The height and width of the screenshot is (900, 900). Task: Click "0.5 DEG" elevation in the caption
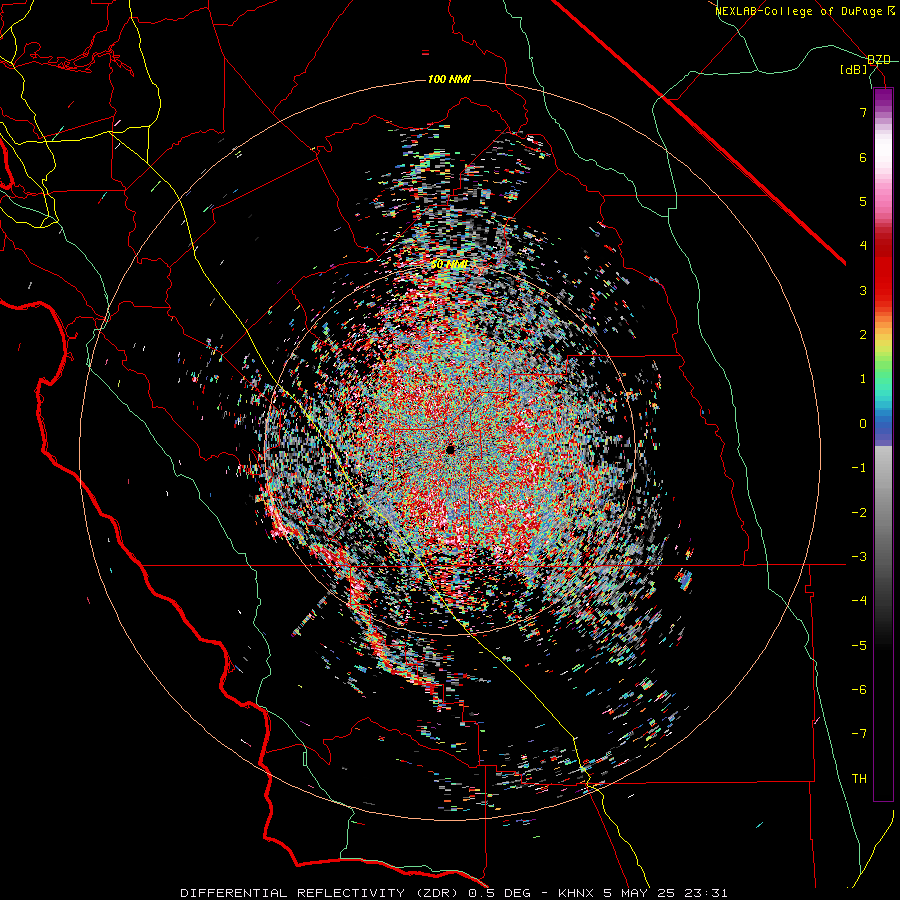click(x=498, y=893)
